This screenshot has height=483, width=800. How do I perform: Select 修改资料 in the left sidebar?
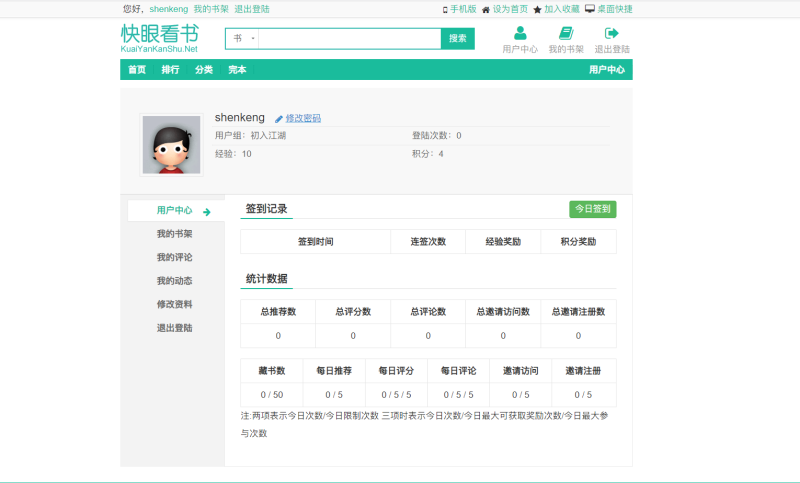click(x=174, y=304)
